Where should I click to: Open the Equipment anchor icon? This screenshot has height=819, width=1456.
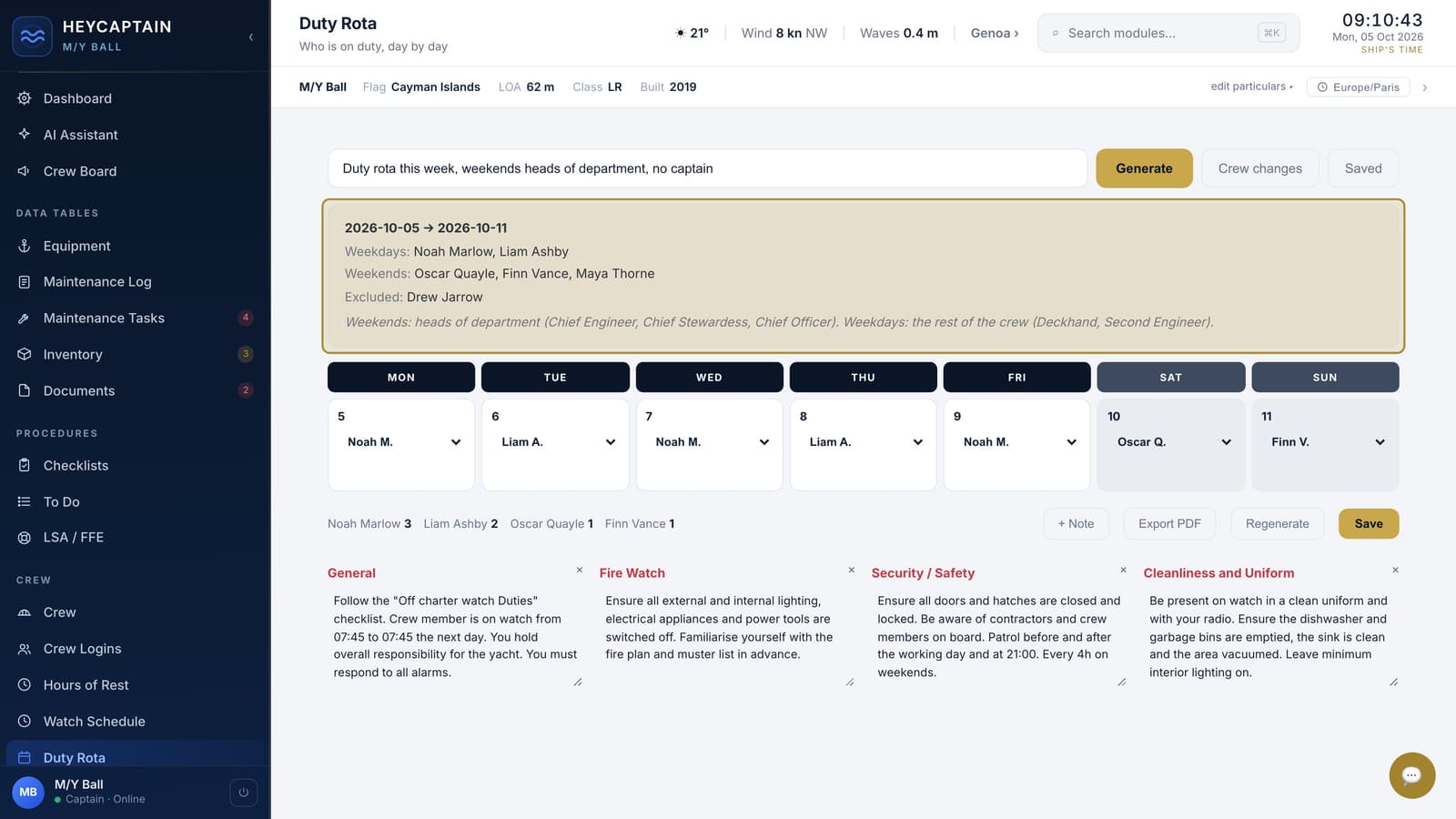[25, 246]
